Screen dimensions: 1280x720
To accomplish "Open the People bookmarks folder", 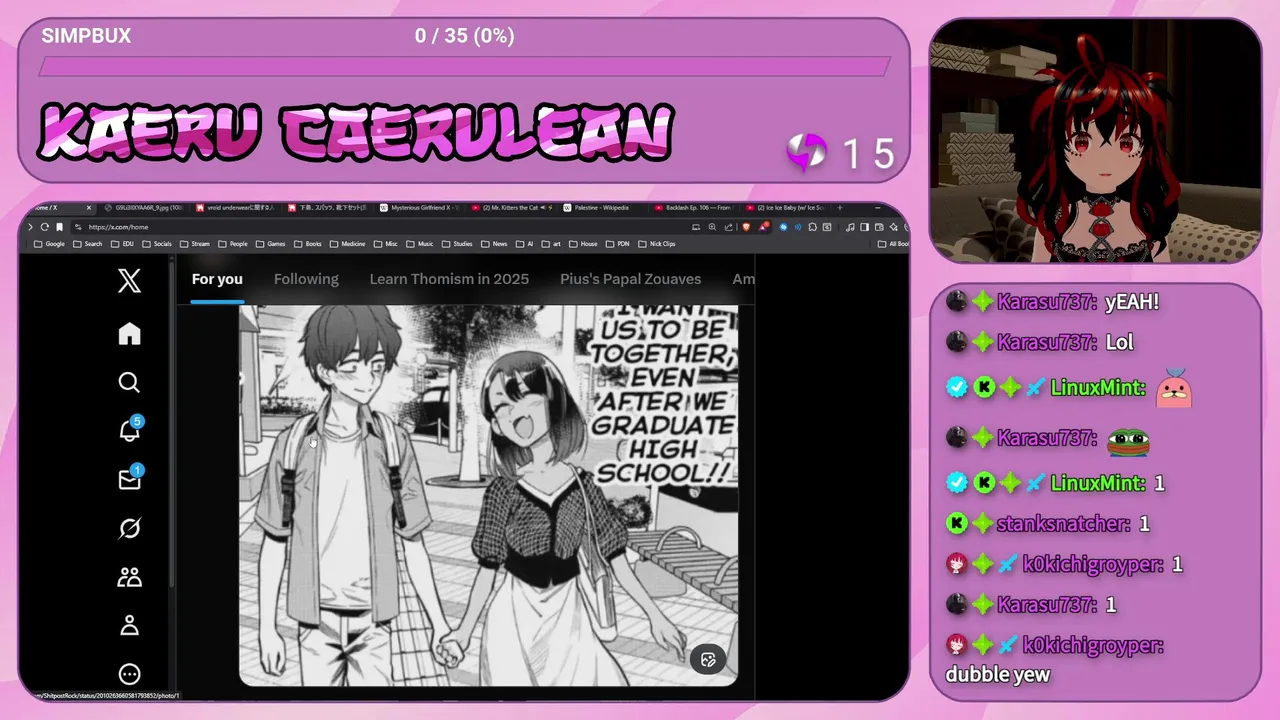I will (232, 244).
